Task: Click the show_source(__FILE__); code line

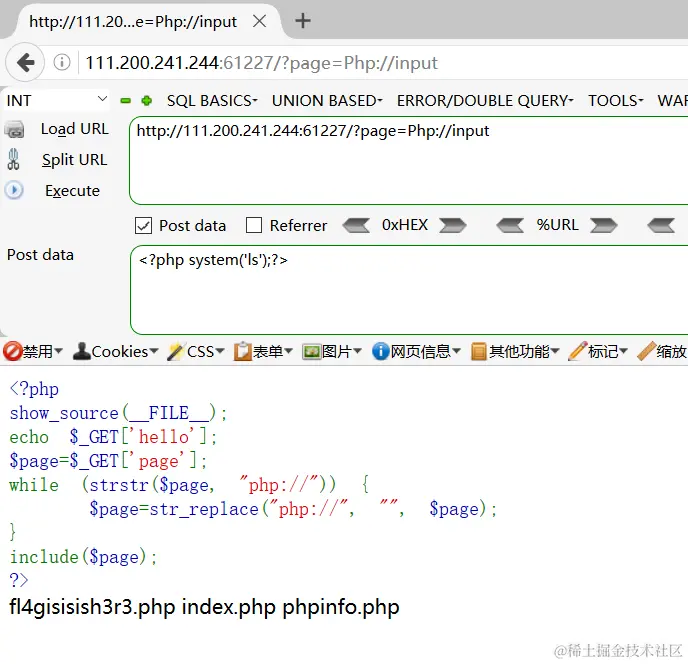Action: click(x=118, y=413)
